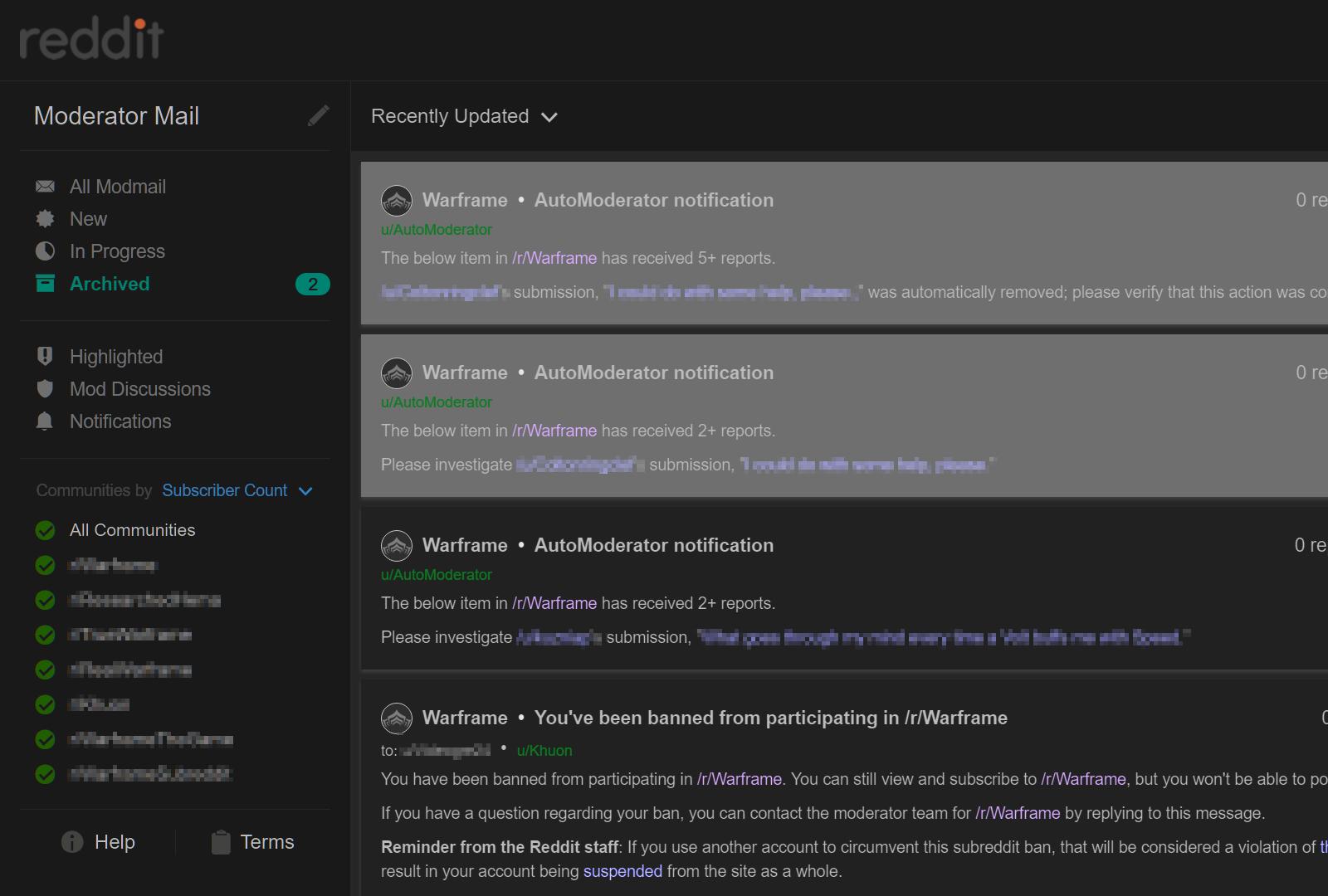Viewport: 1328px width, 896px height.
Task: Click chevron next to Recently Updated
Action: [x=549, y=118]
